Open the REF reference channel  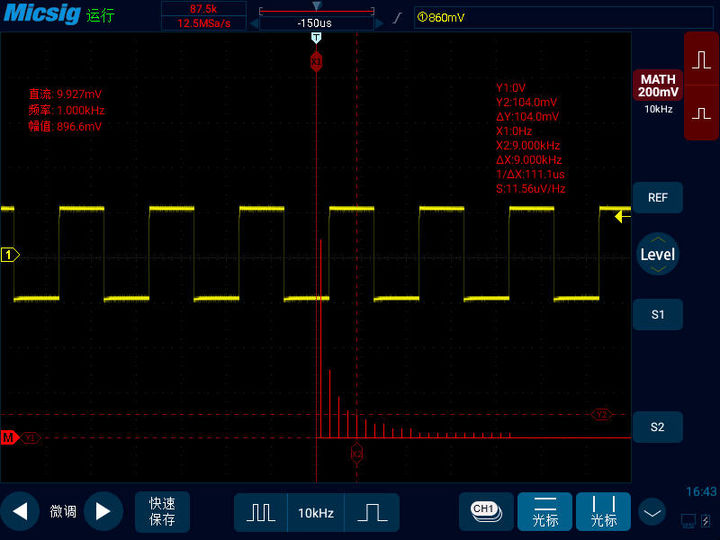658,198
